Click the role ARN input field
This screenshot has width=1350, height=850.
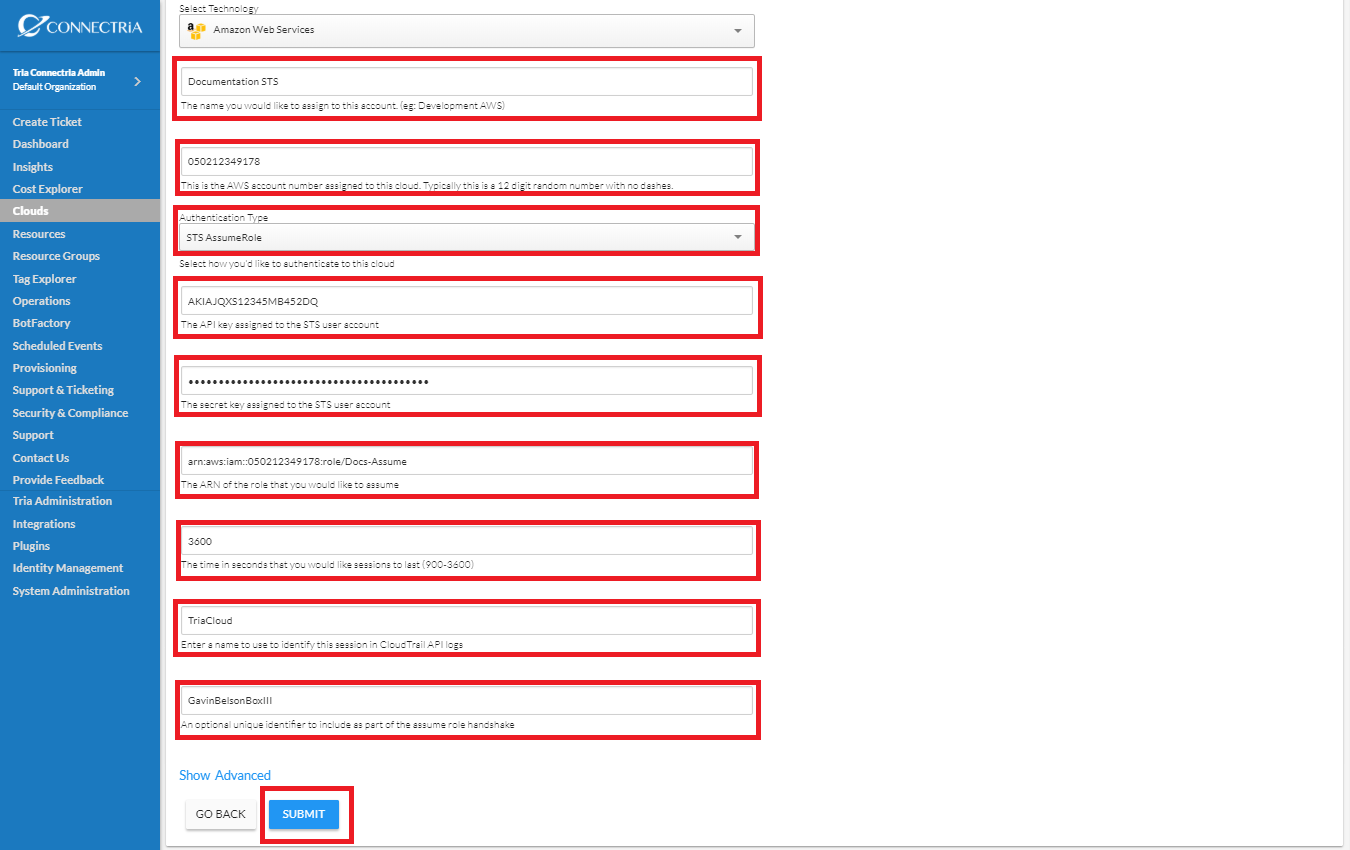467,461
